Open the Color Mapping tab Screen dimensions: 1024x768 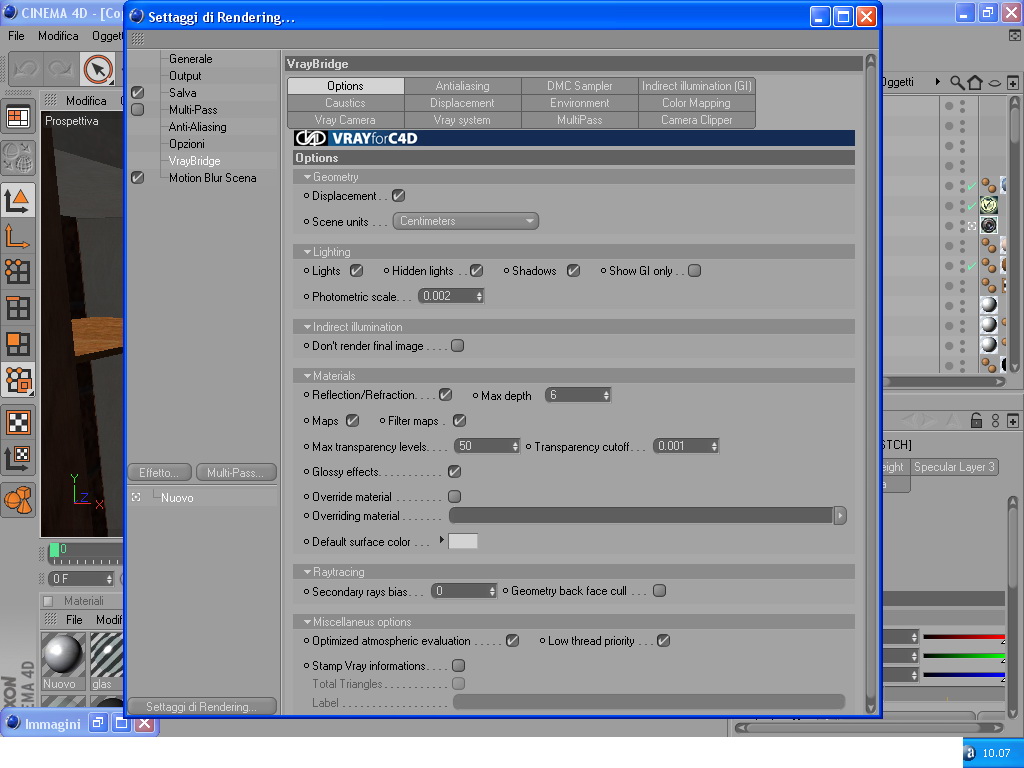[x=696, y=103]
